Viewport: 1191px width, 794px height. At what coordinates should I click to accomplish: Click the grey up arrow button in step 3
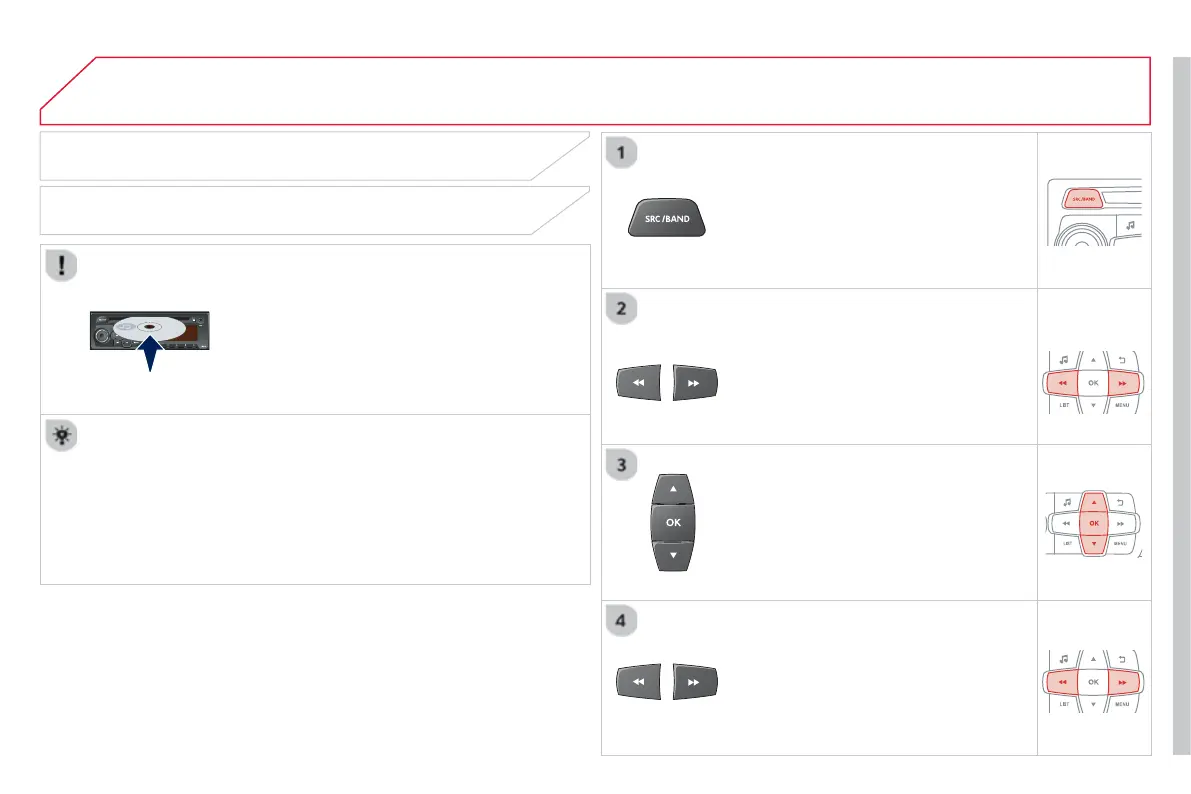[x=673, y=488]
